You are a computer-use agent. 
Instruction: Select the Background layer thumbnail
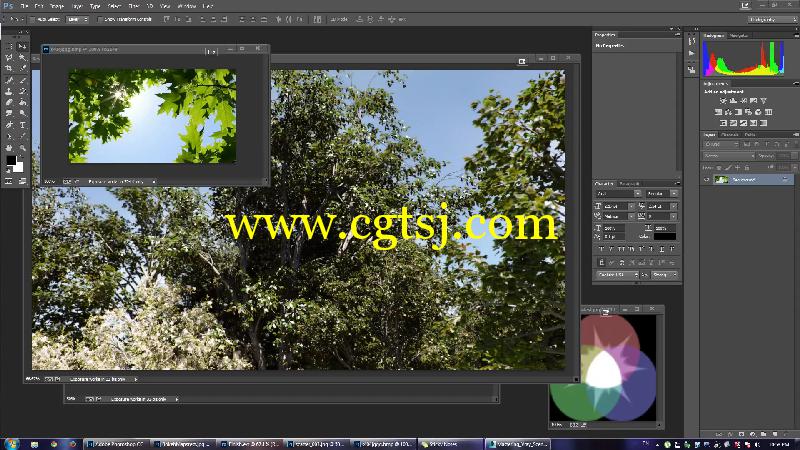(x=721, y=180)
